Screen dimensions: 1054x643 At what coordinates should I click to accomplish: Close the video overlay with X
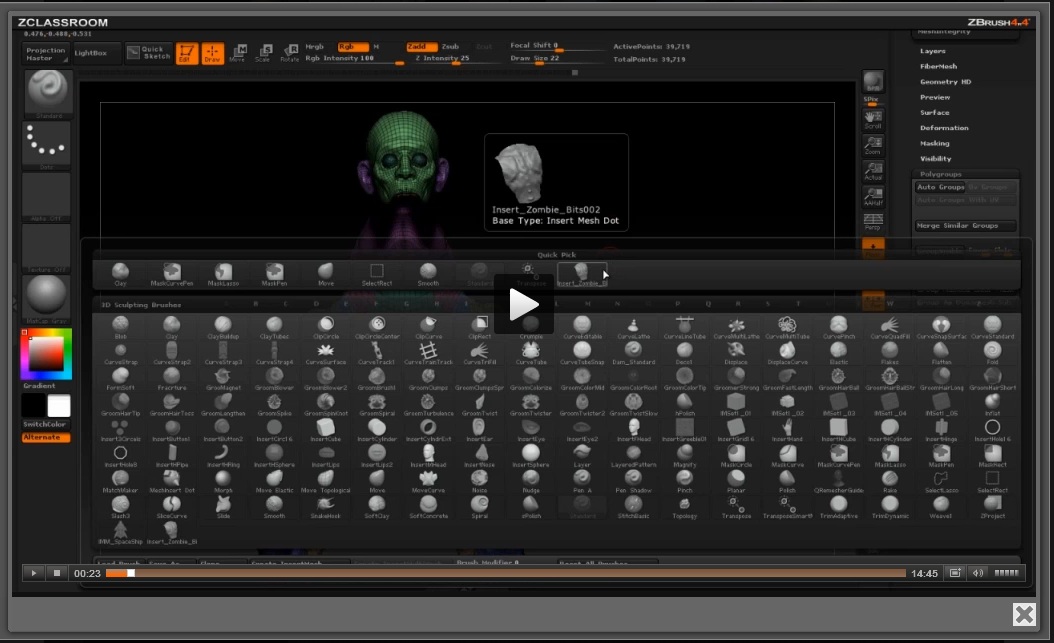tap(1024, 614)
